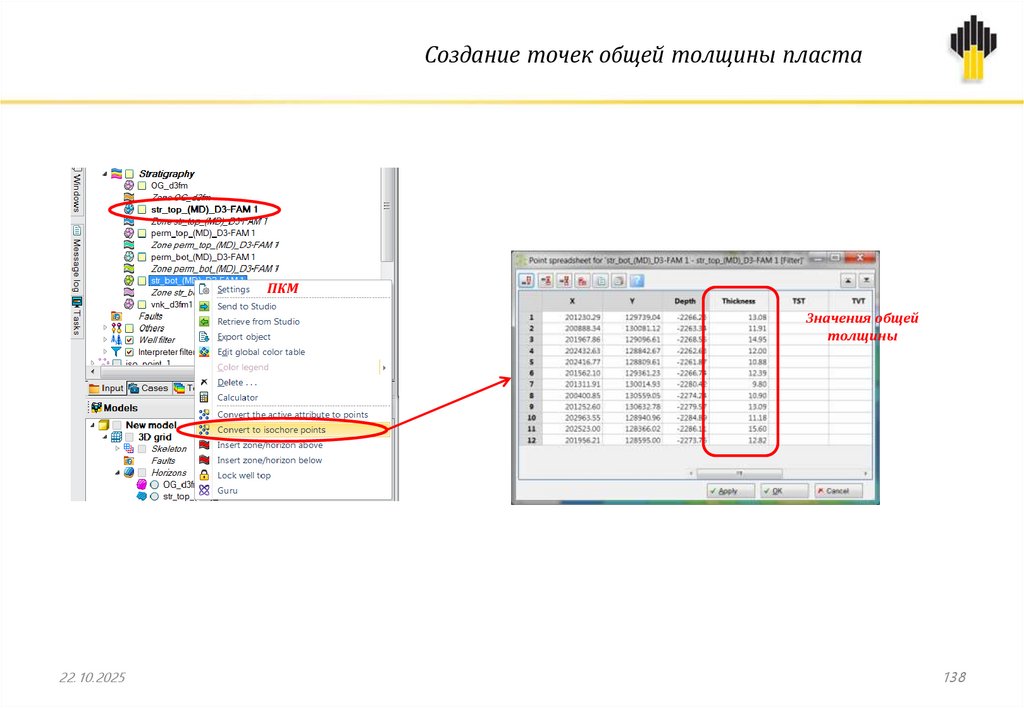This screenshot has width=1024, height=708.
Task: Click the Horizons icon in the Models tree
Action: click(x=129, y=472)
